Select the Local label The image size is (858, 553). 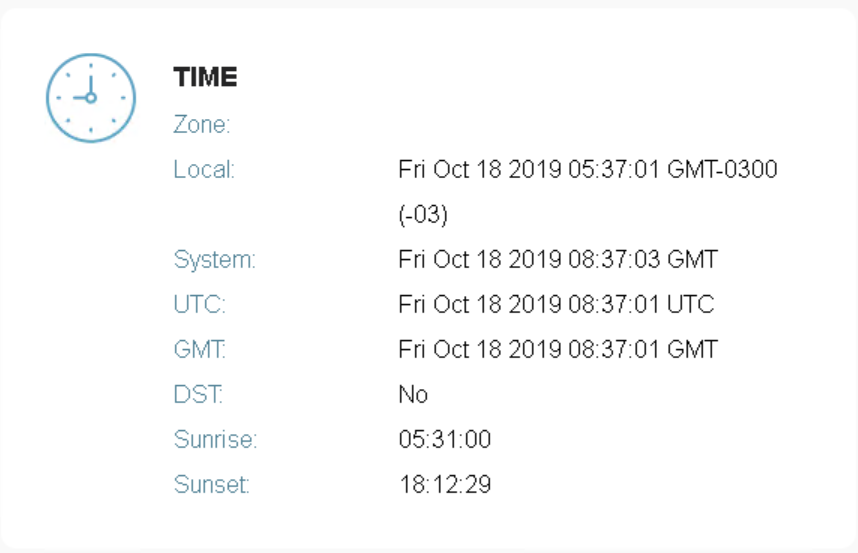click(x=204, y=170)
